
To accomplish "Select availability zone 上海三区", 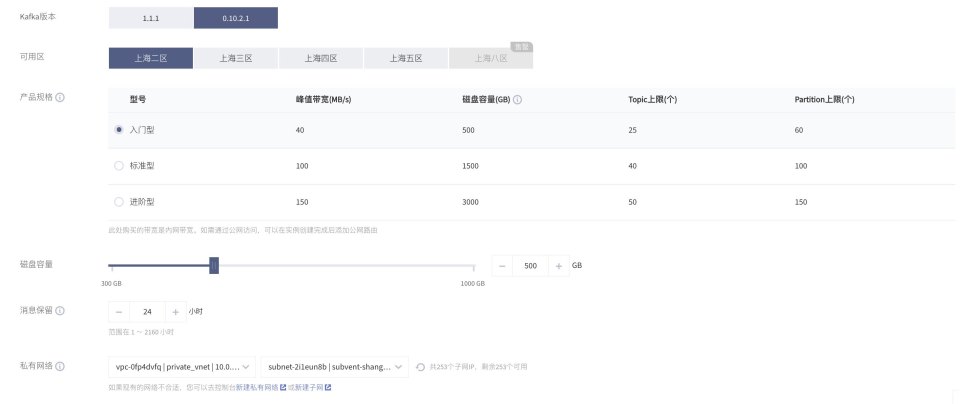I will (236, 58).
